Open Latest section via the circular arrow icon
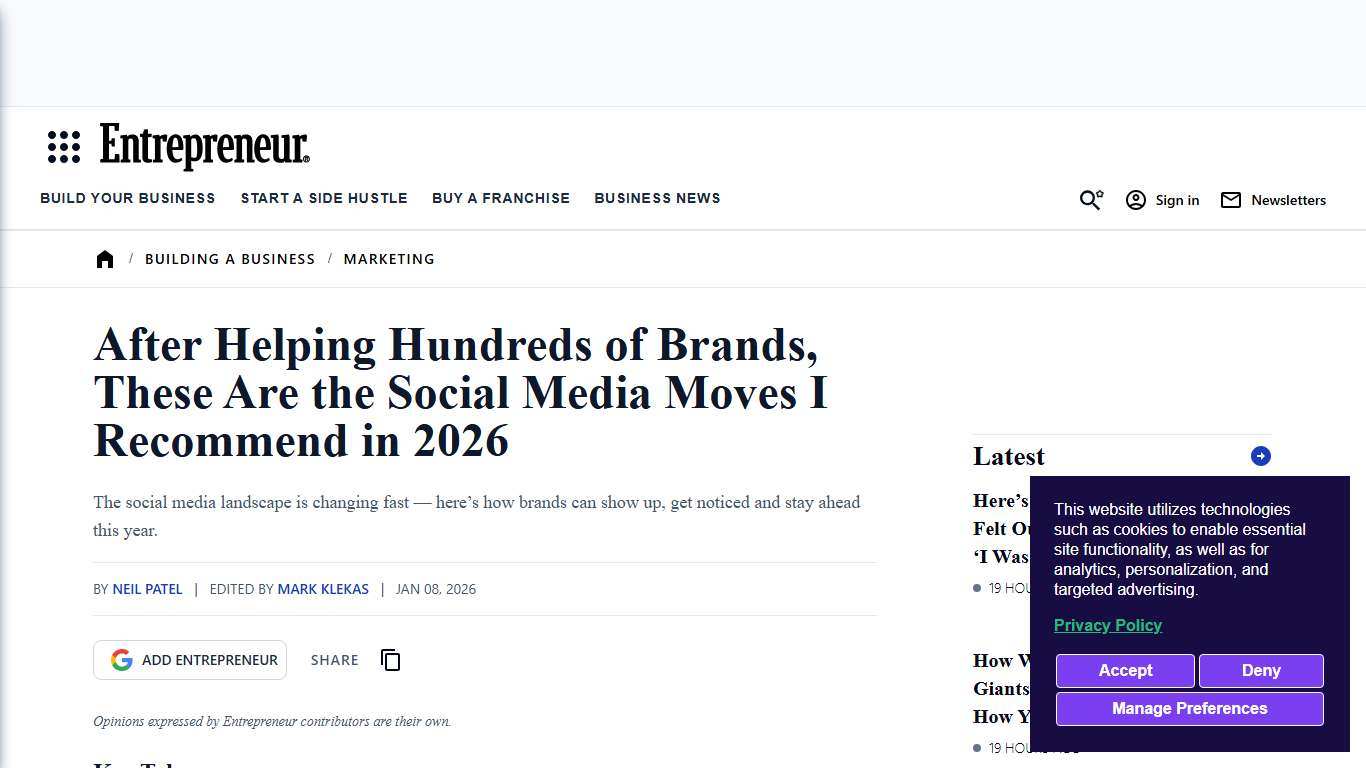This screenshot has height=768, width=1366. (1260, 456)
